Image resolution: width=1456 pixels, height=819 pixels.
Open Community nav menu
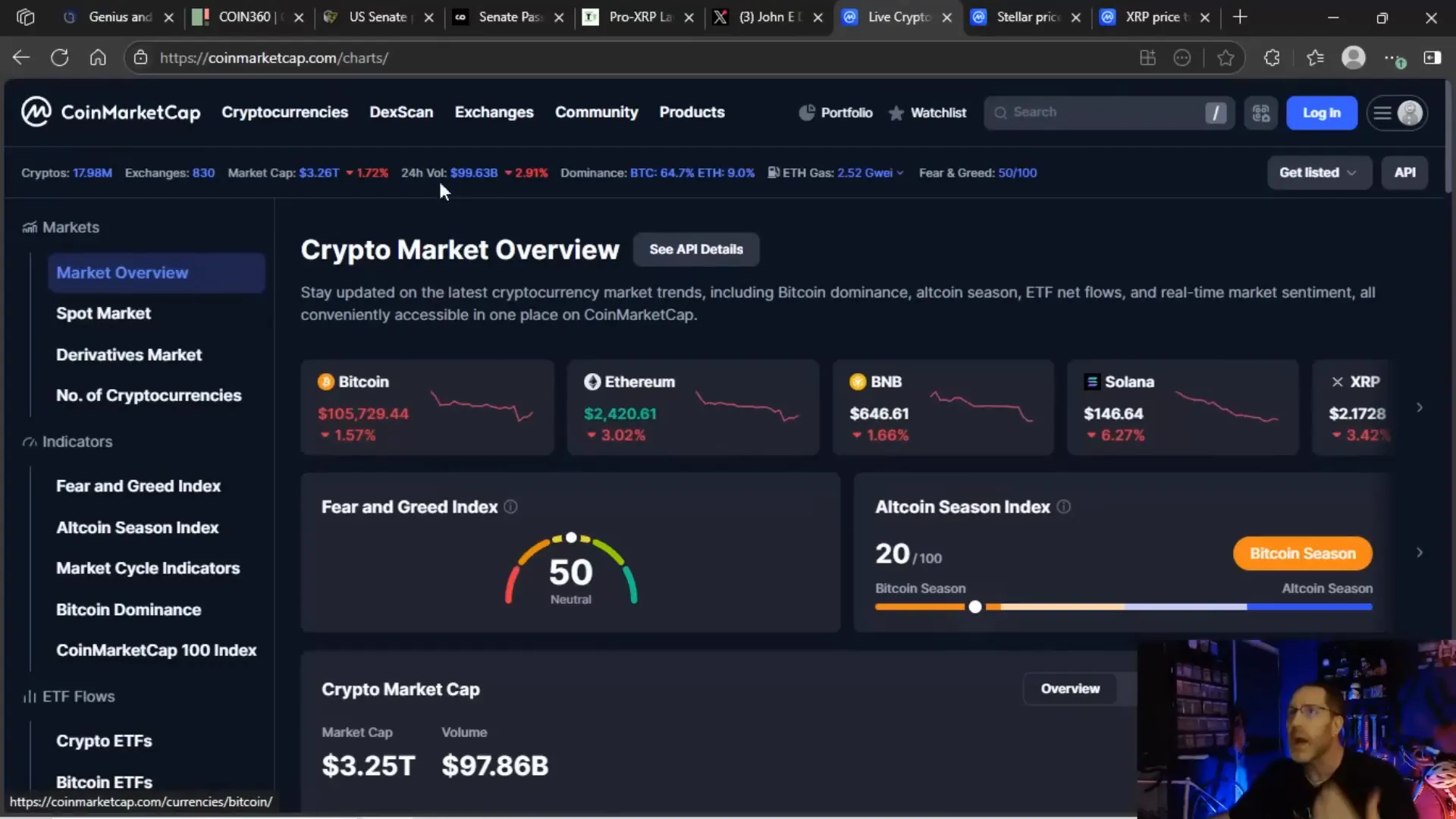(x=596, y=112)
